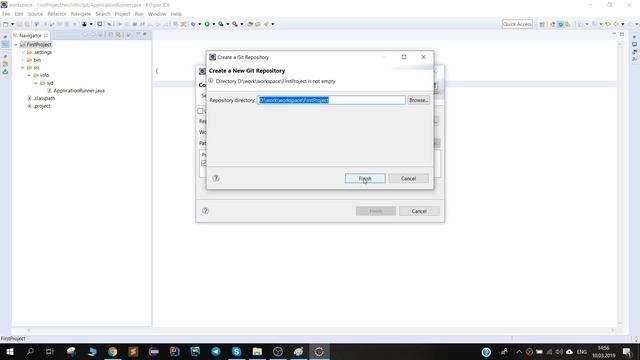Open taskbar search magnifier
This screenshot has height=360, width=640.
(30, 351)
